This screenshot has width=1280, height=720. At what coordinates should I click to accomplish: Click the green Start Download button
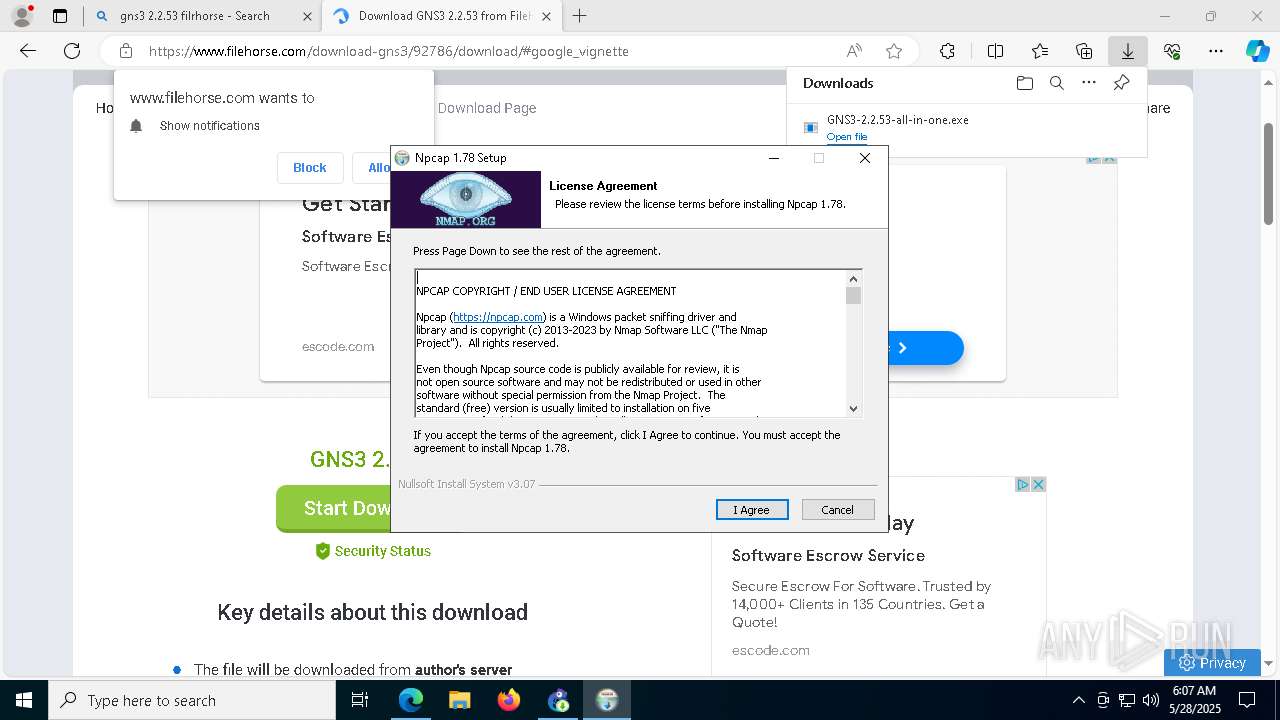[333, 509]
